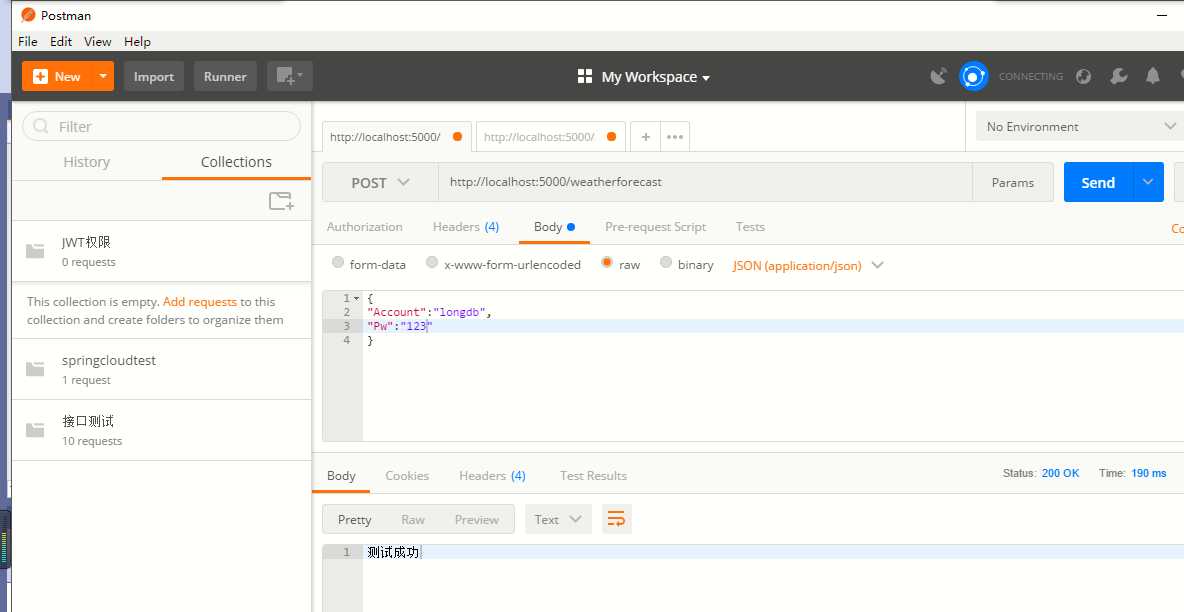Switch to the request Body tab
This screenshot has height=612, width=1184.
click(554, 227)
